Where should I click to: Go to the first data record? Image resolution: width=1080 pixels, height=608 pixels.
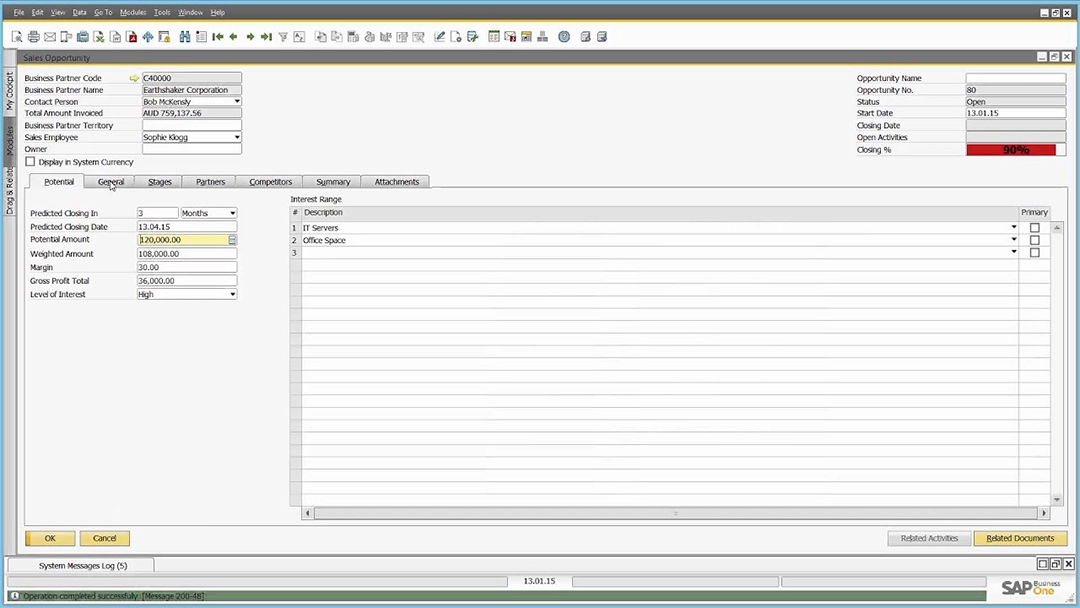coord(218,37)
